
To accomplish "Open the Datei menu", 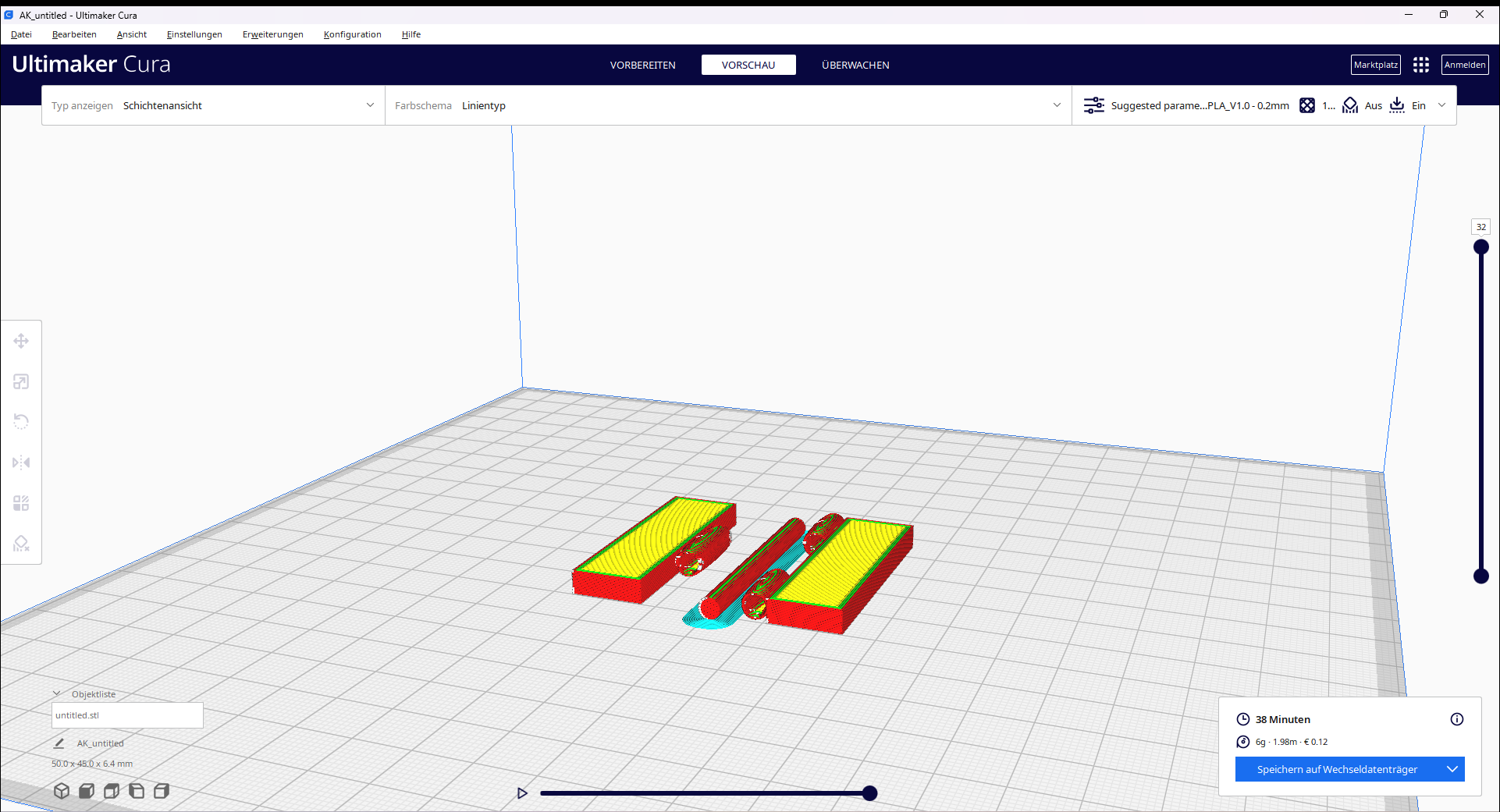I will pyautogui.click(x=21, y=34).
